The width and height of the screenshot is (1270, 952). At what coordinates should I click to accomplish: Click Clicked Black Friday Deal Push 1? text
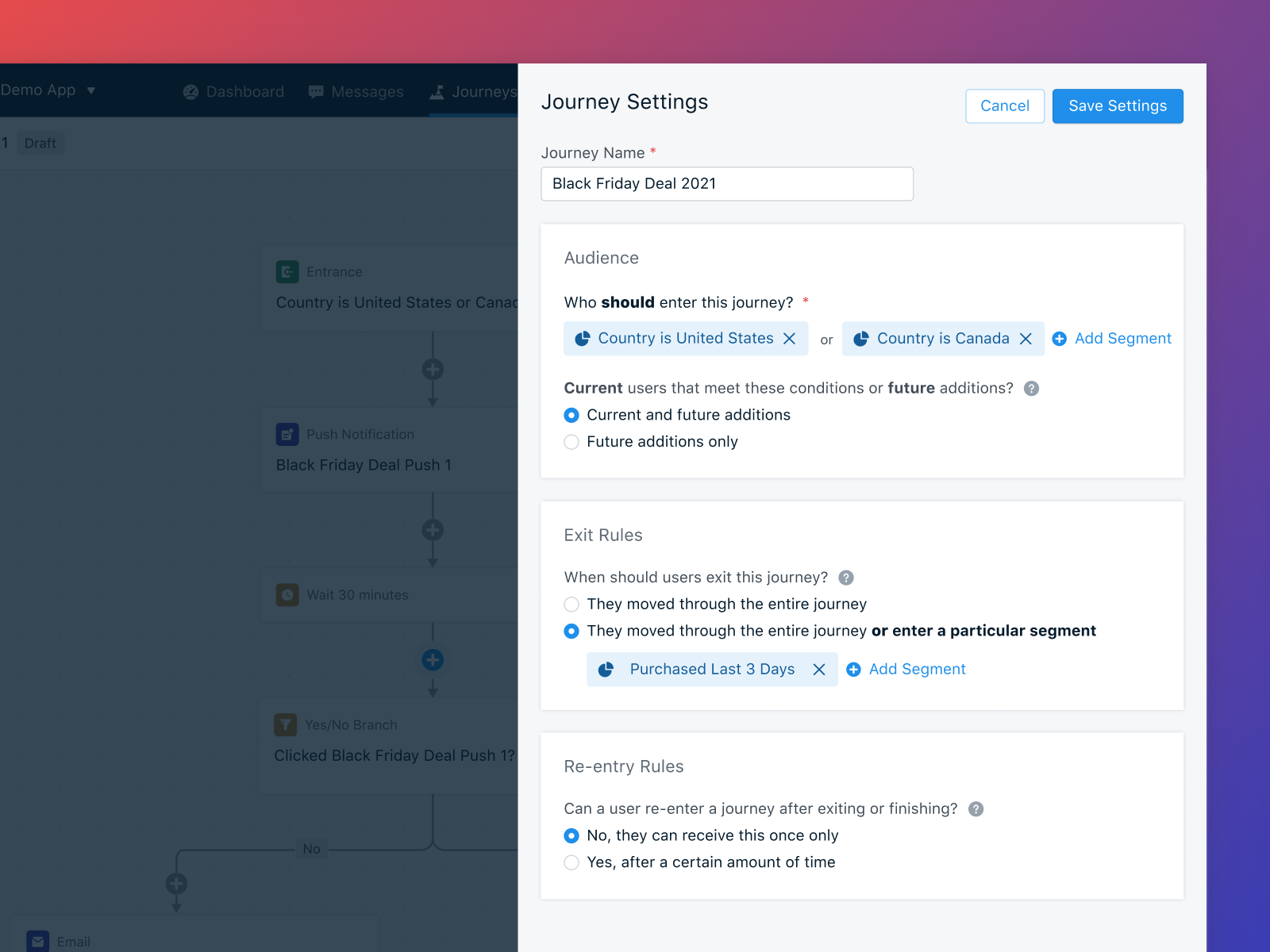click(x=394, y=756)
